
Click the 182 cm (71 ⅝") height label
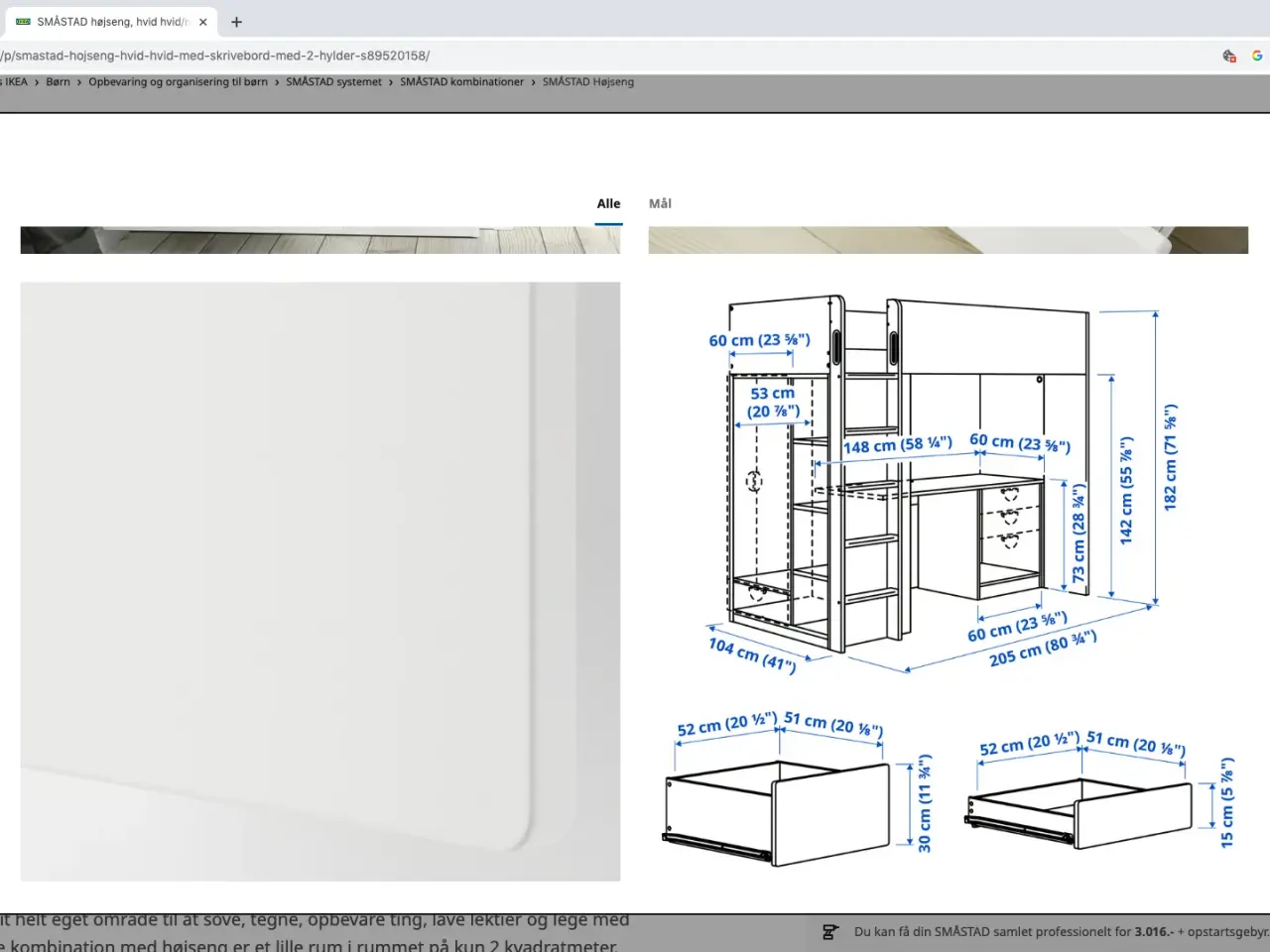click(x=1171, y=457)
